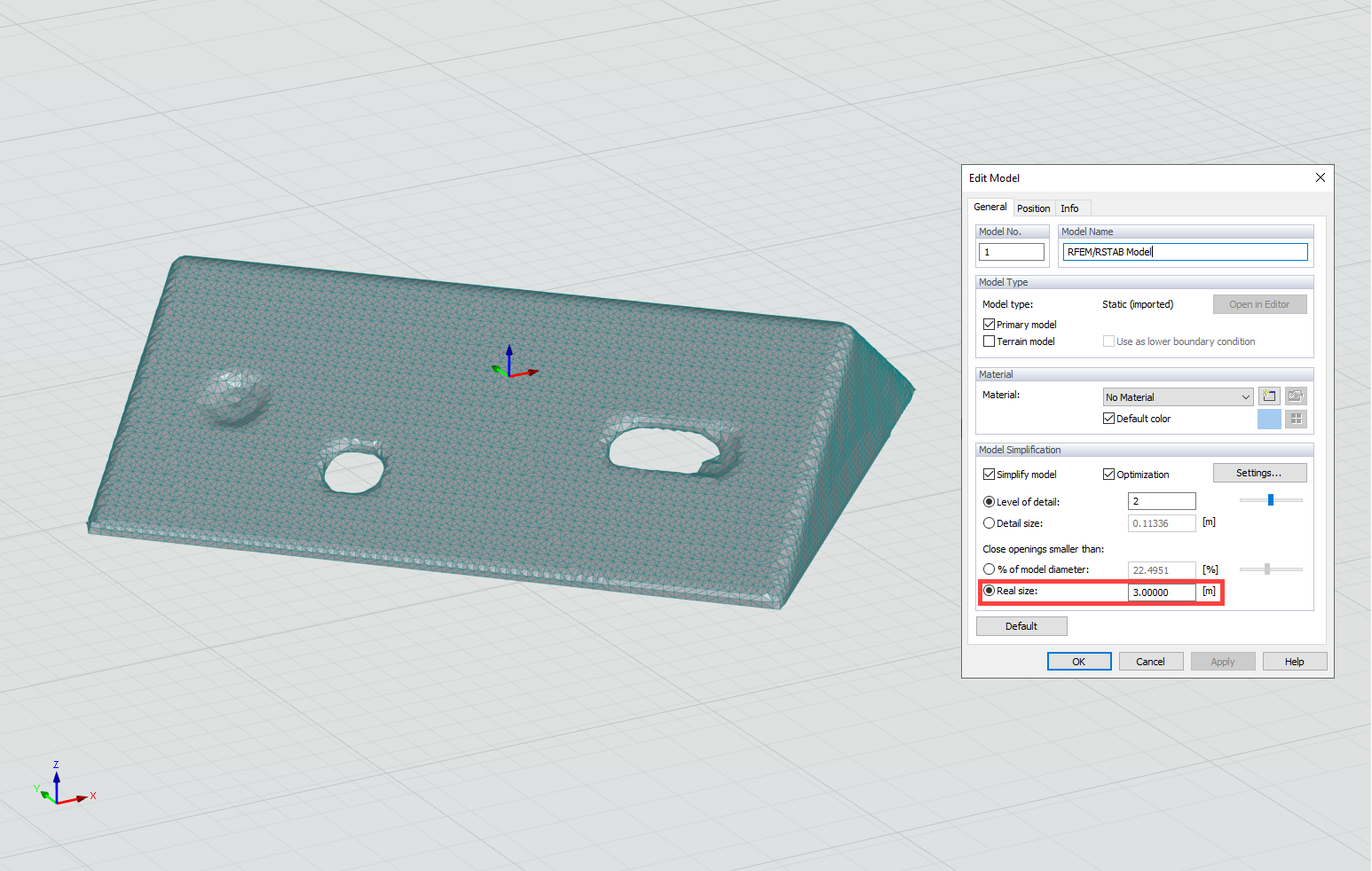Confirm with the OK button
This screenshot has width=1372, height=871.
(1079, 662)
